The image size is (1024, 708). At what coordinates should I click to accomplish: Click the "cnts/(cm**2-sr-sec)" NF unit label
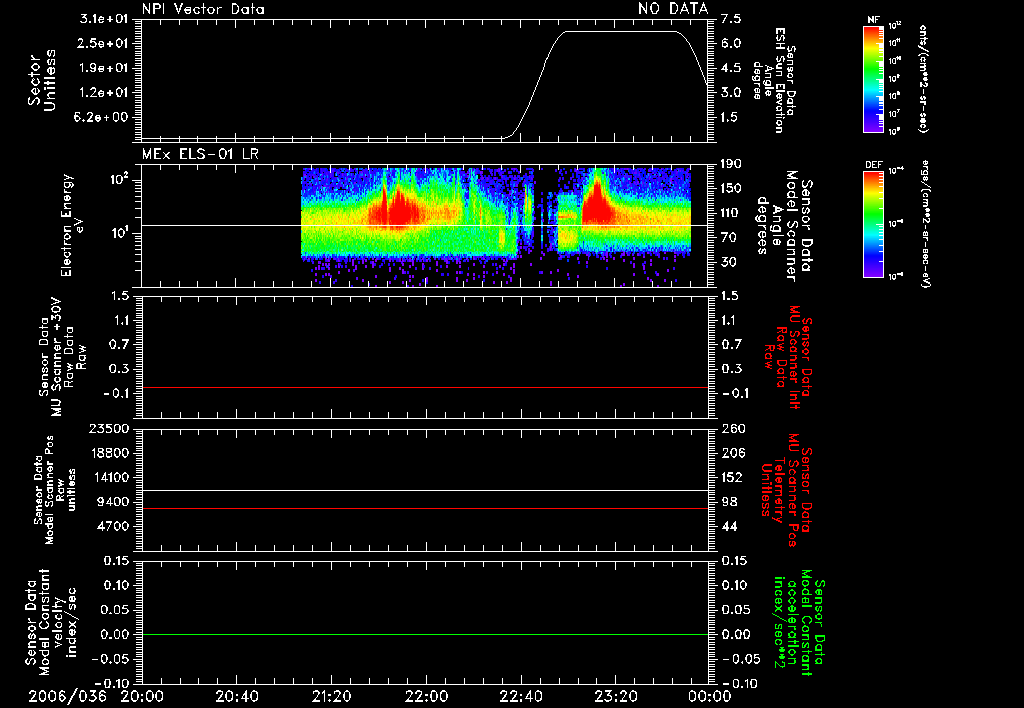point(923,78)
